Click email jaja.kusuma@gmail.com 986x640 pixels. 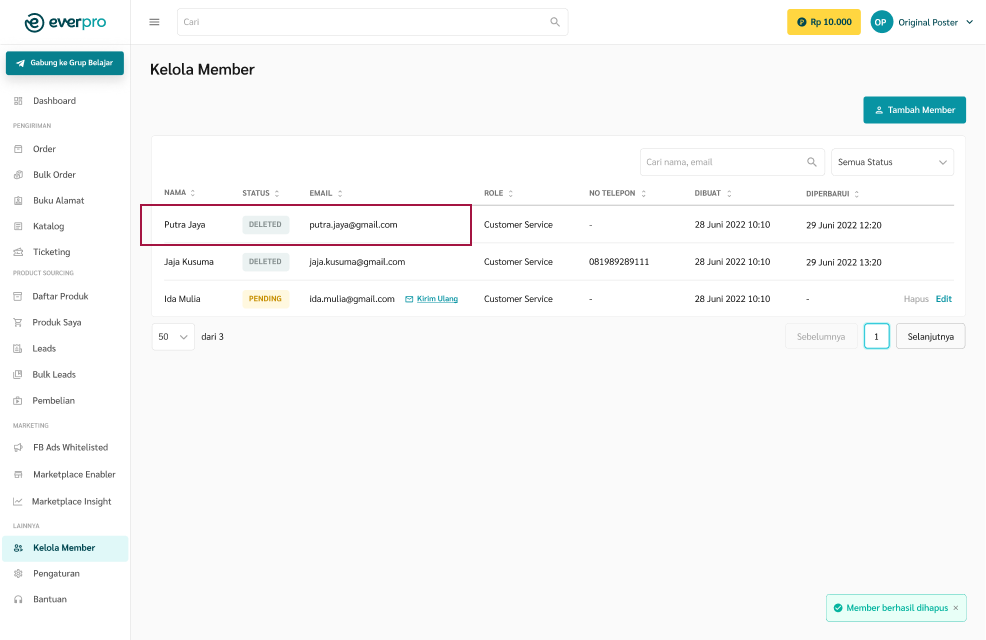(357, 262)
